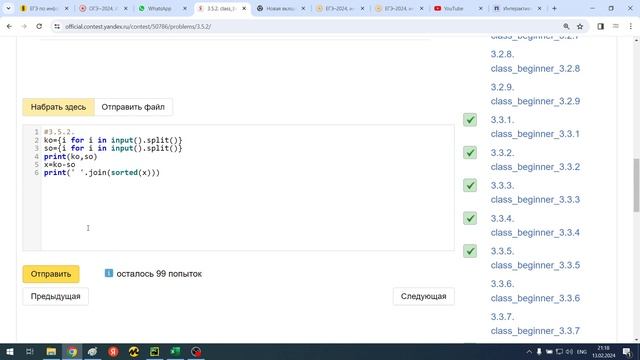The width and height of the screenshot is (640, 360).
Task: Open File Explorer from the taskbar
Action: coord(51,351)
